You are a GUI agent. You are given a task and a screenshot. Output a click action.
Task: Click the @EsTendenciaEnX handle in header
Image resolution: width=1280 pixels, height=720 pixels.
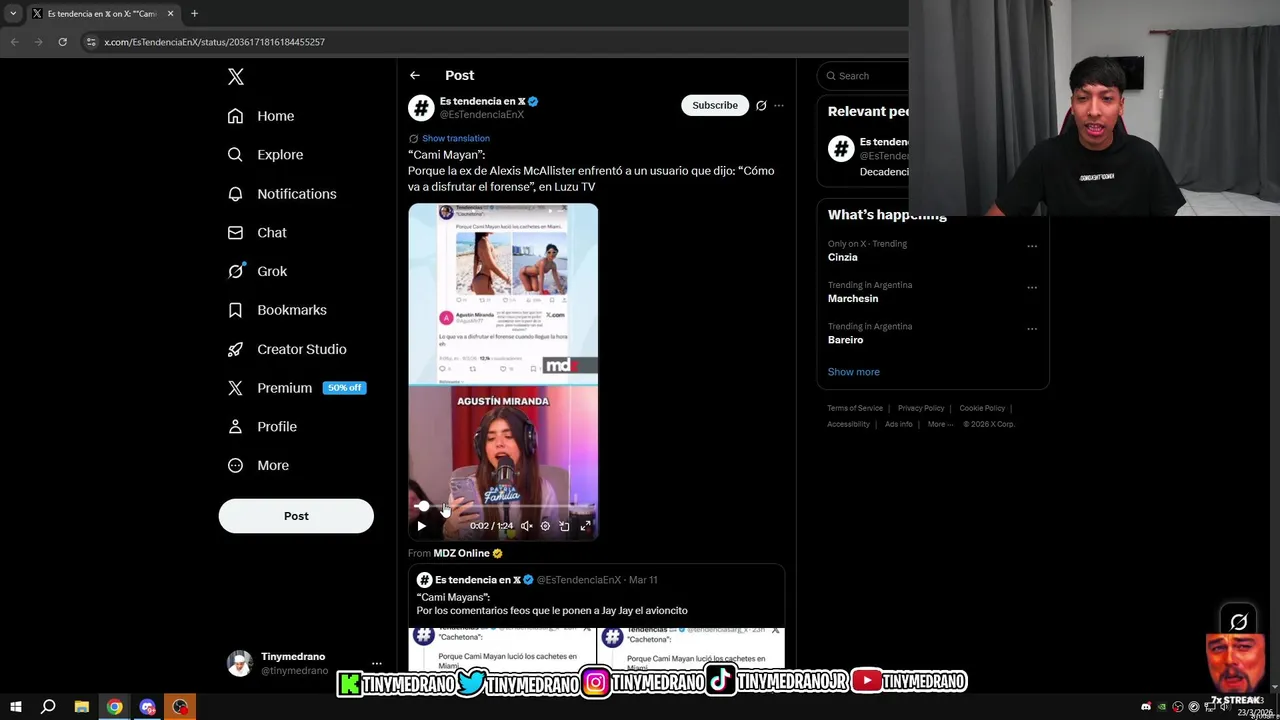tap(482, 115)
